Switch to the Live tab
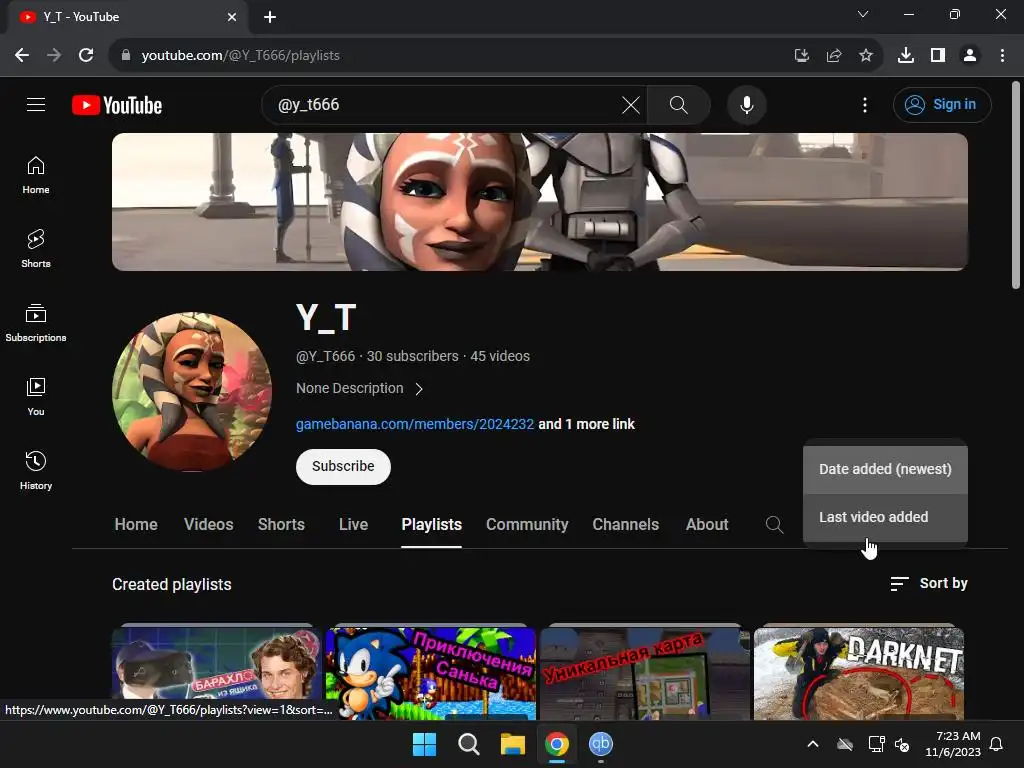 pos(353,524)
